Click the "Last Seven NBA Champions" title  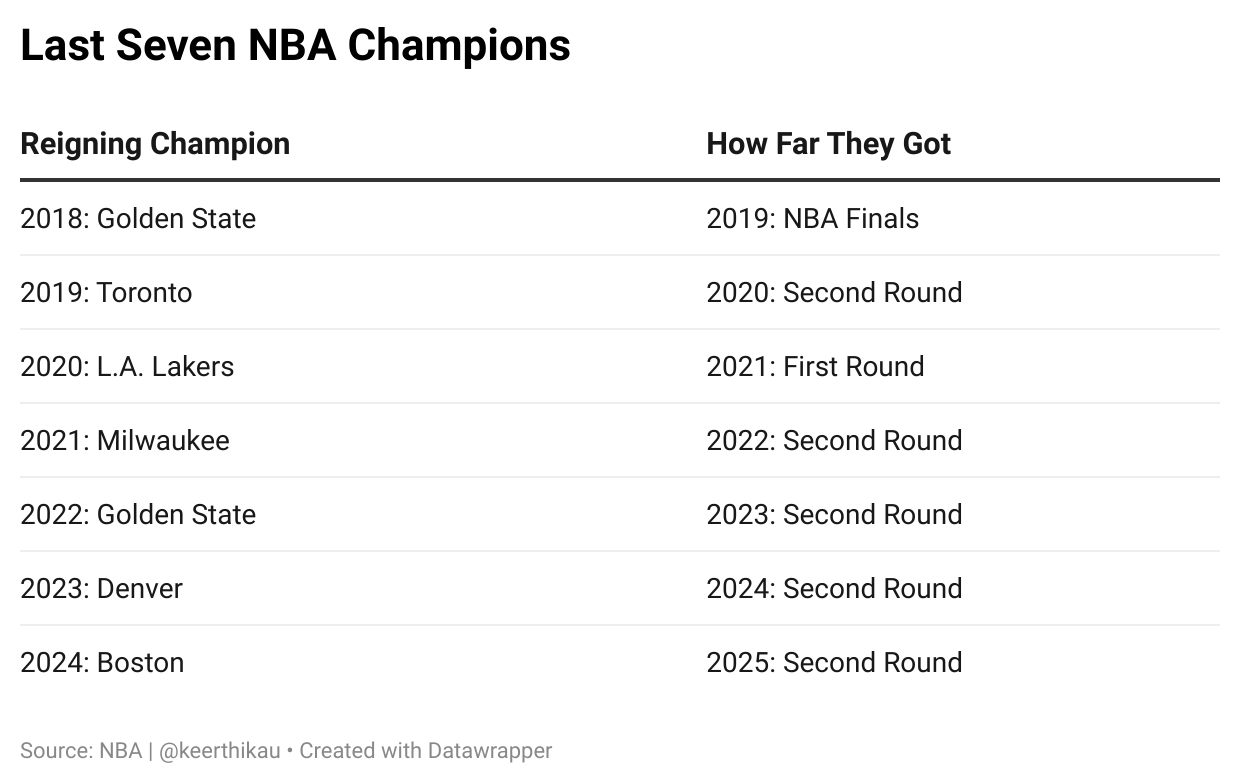[295, 46]
